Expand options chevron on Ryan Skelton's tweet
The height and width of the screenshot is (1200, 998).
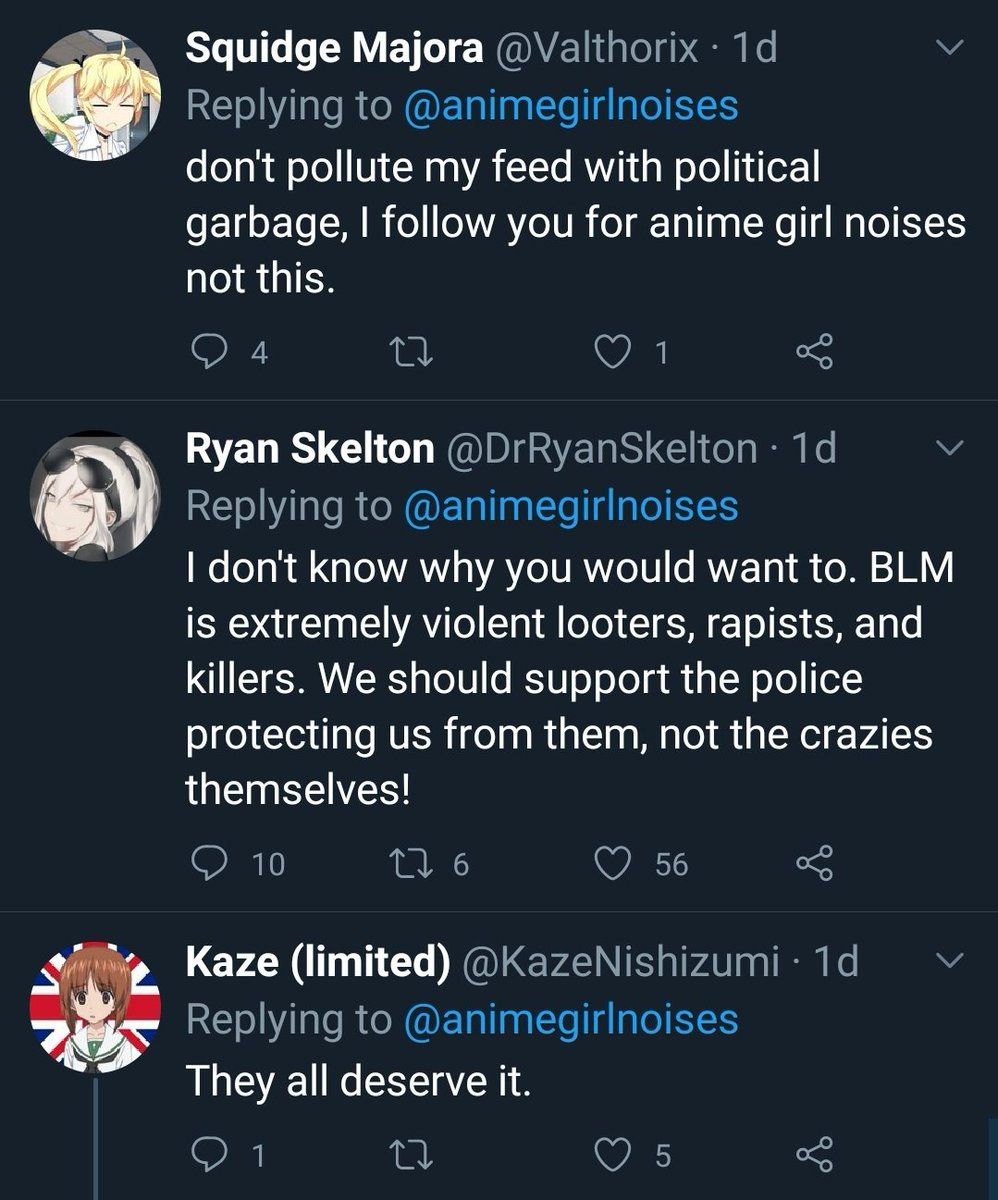tap(948, 448)
